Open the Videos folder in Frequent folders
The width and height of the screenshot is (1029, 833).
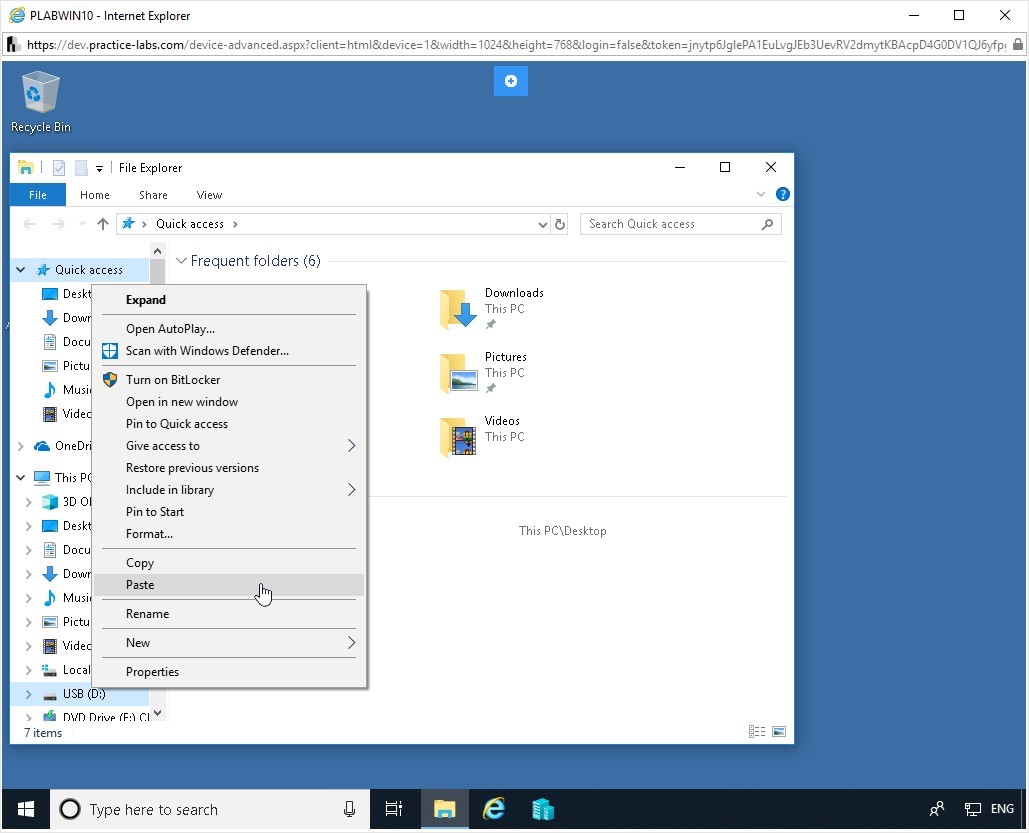pyautogui.click(x=482, y=436)
